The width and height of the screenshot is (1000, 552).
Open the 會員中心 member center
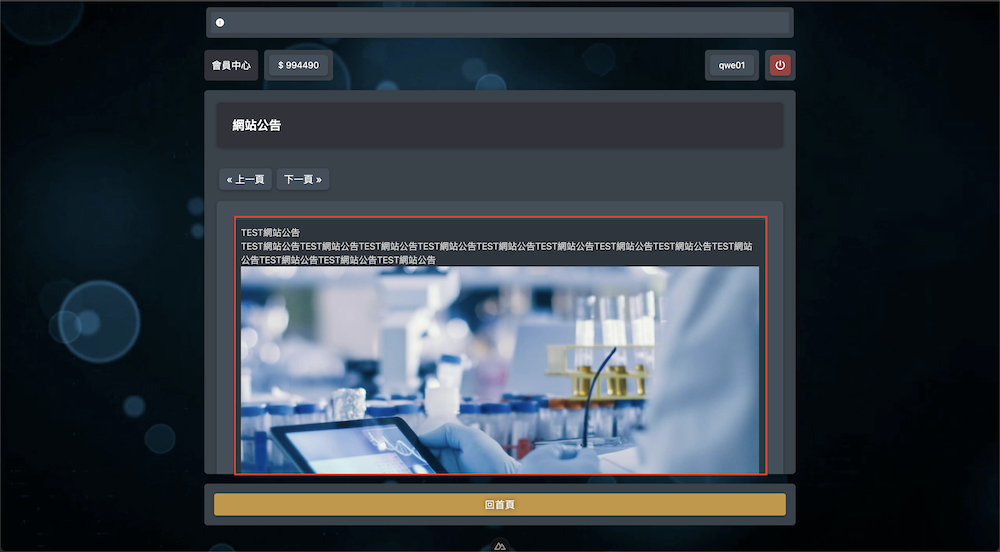(x=231, y=65)
